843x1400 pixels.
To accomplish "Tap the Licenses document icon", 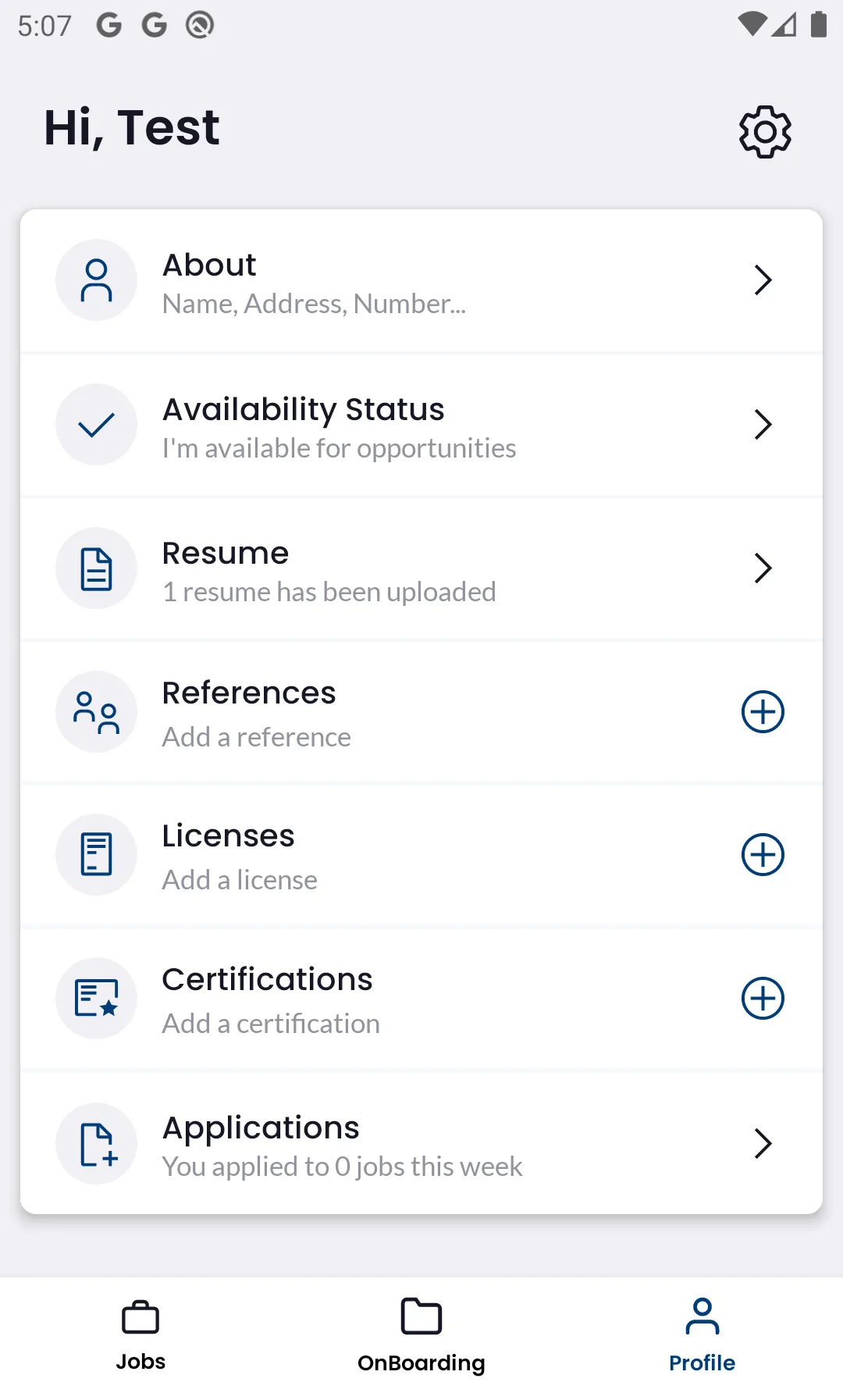I will point(96,855).
